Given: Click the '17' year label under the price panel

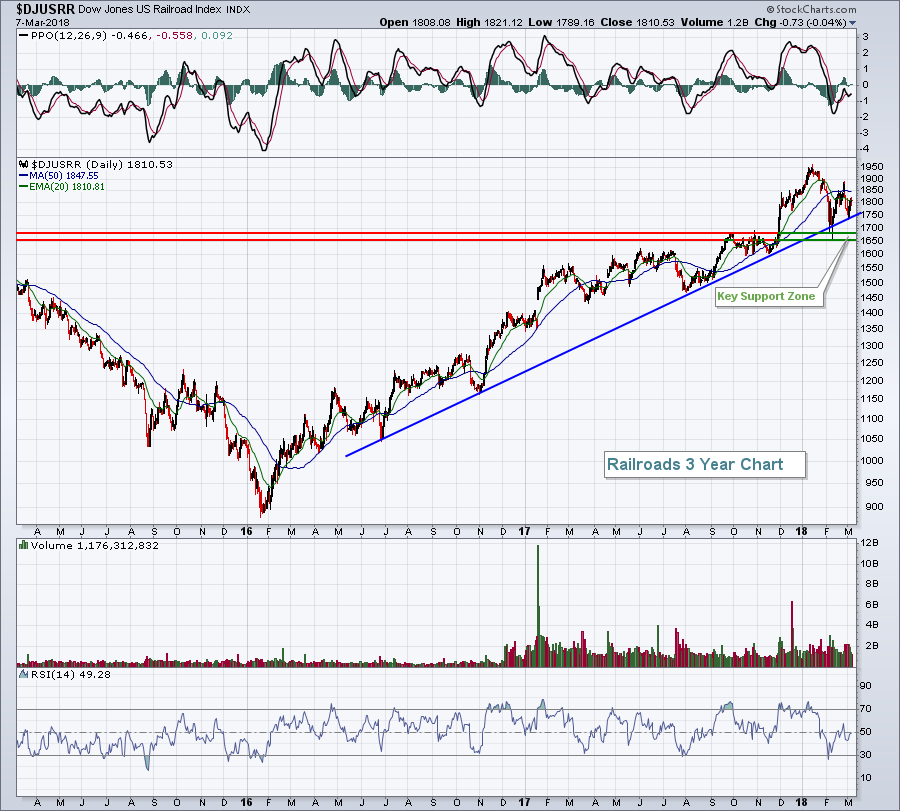Looking at the screenshot, I should pos(525,531).
